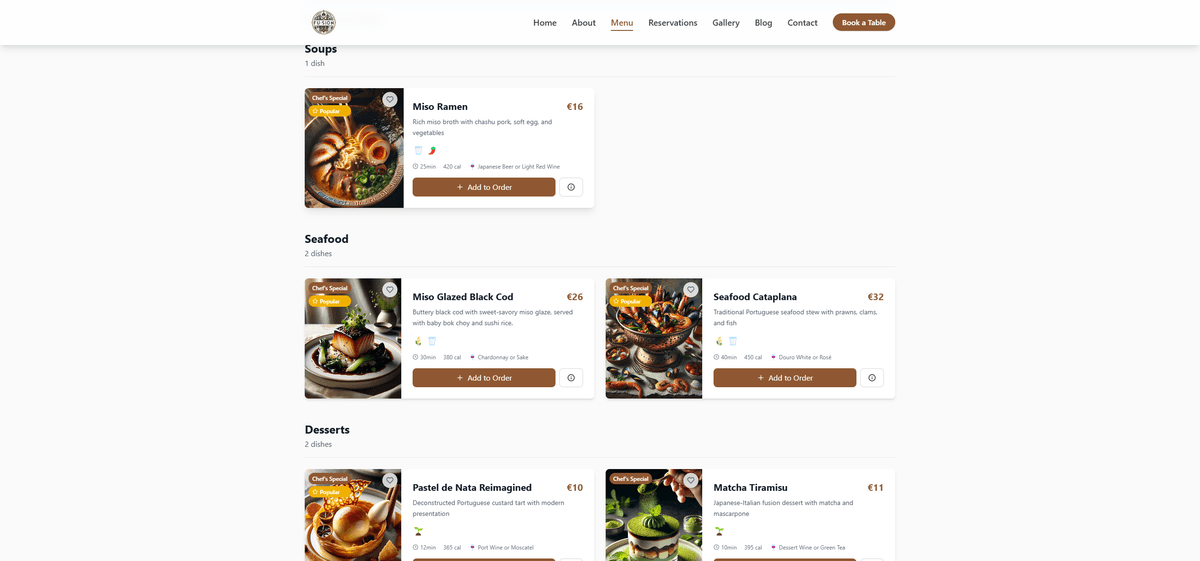The image size is (1200, 561).
Task: Open the Seafood Cataplana info icon
Action: [x=872, y=378]
